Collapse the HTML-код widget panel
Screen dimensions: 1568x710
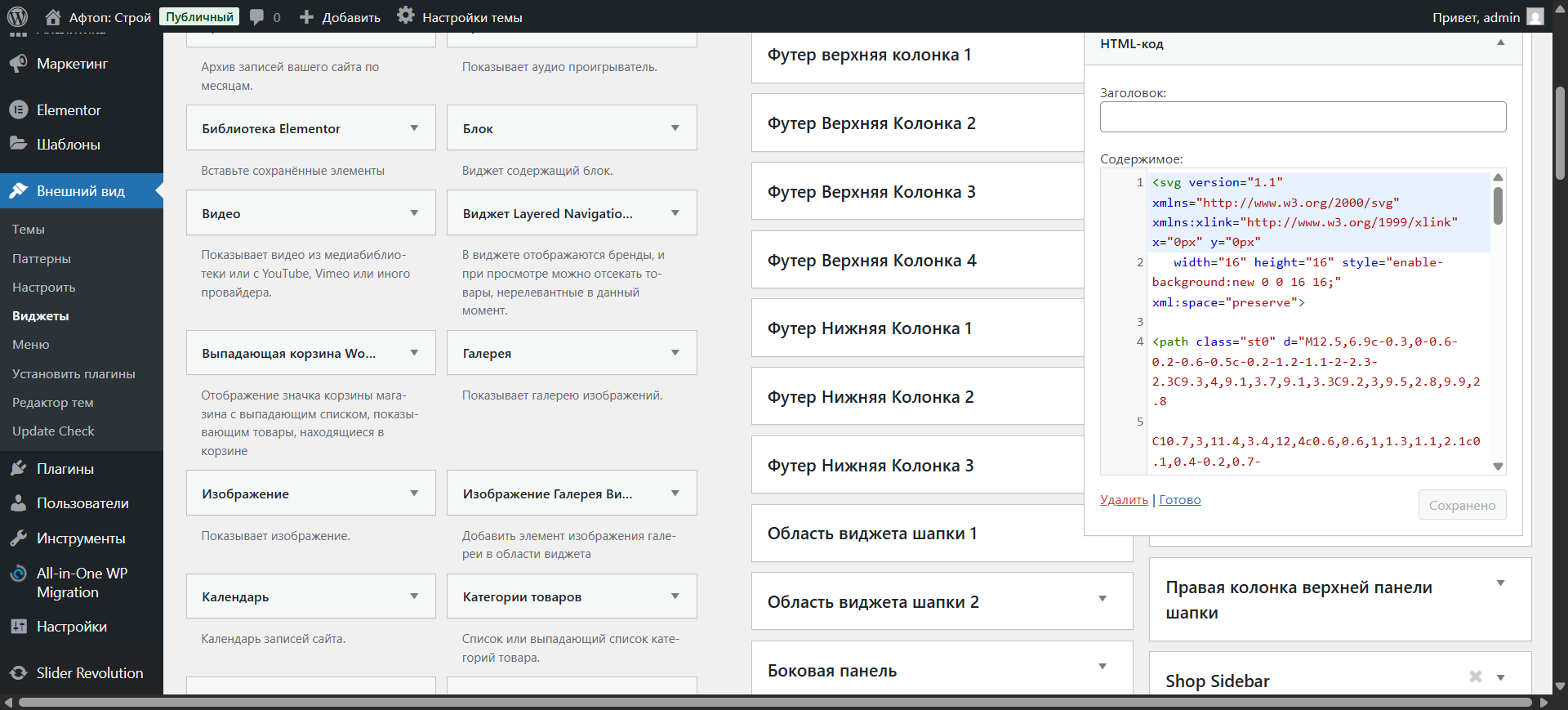point(1500,43)
